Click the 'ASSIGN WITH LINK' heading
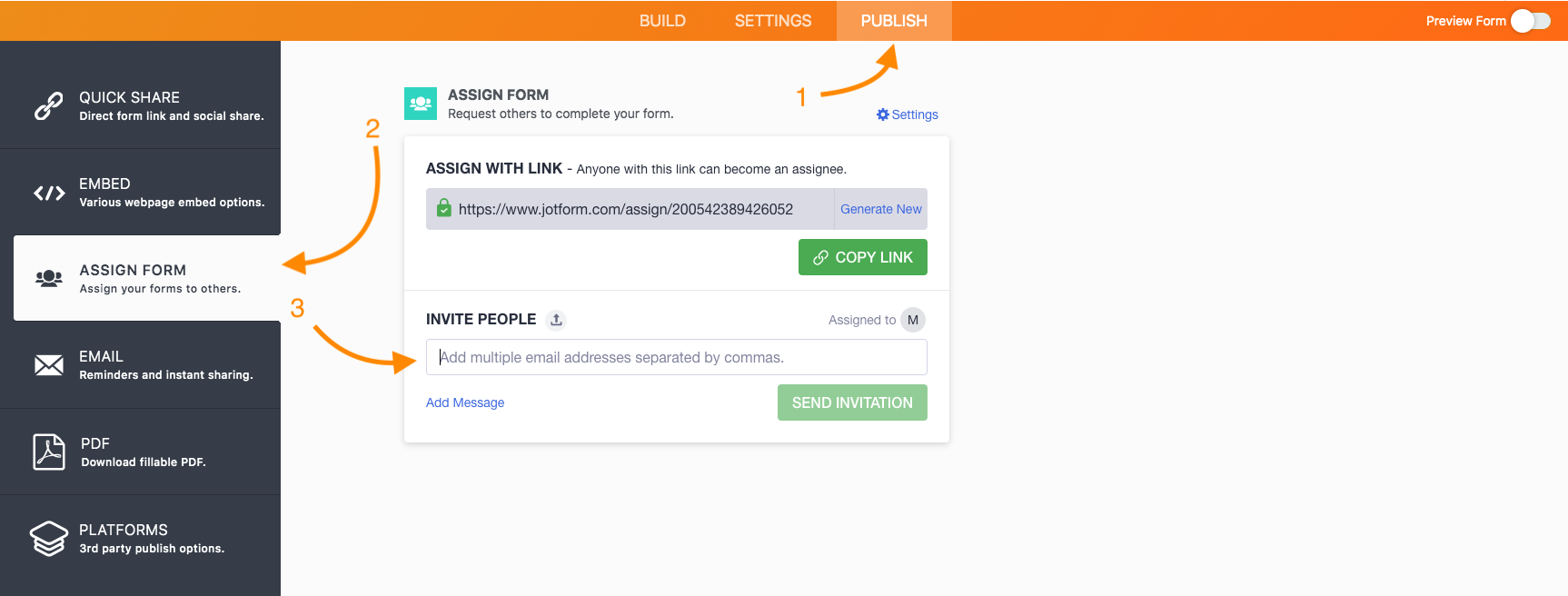Screen dimensions: 1568x596 [494, 168]
